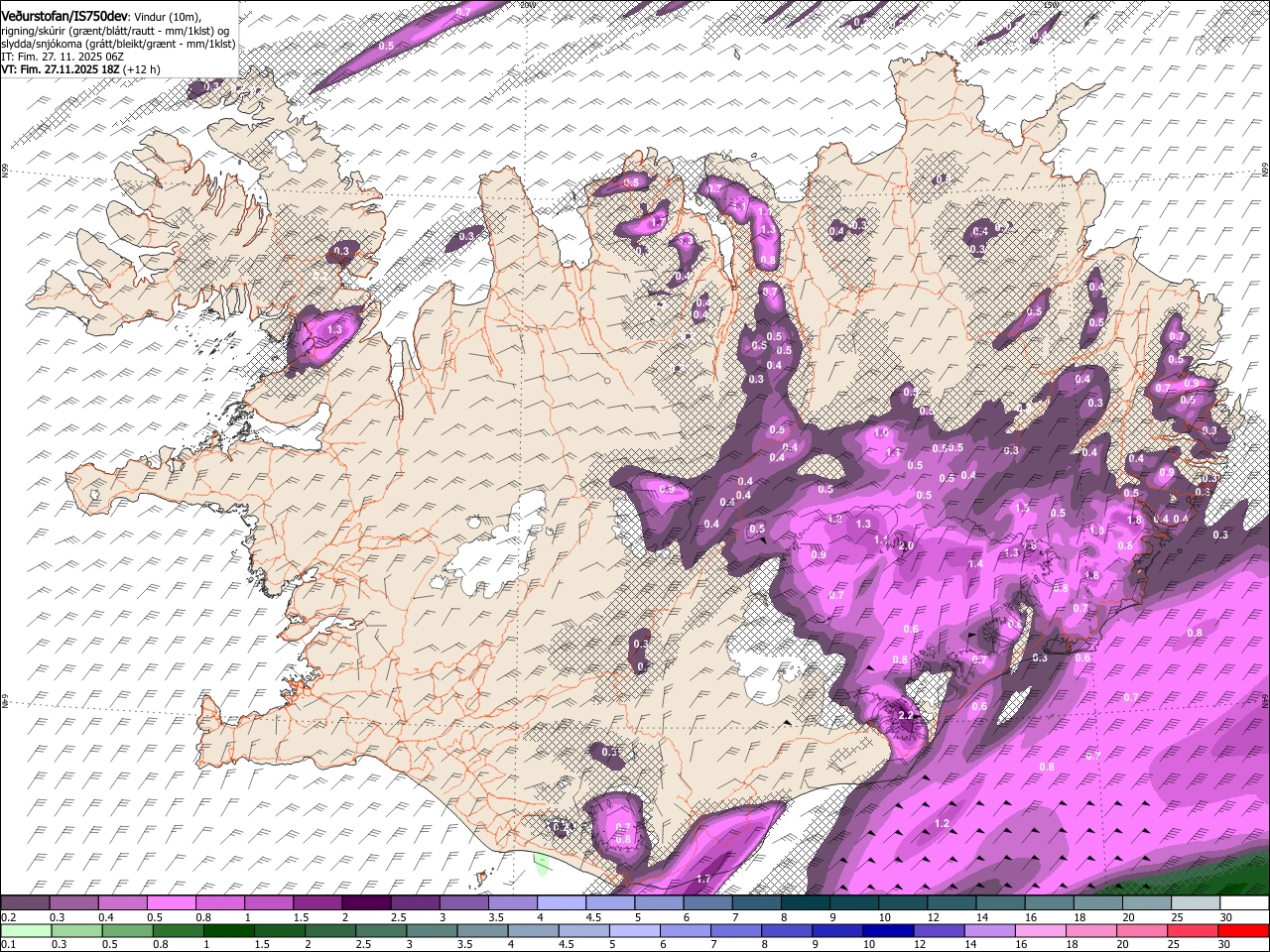
Task: Click the 30 label in the lower legend row
Action: (1225, 945)
